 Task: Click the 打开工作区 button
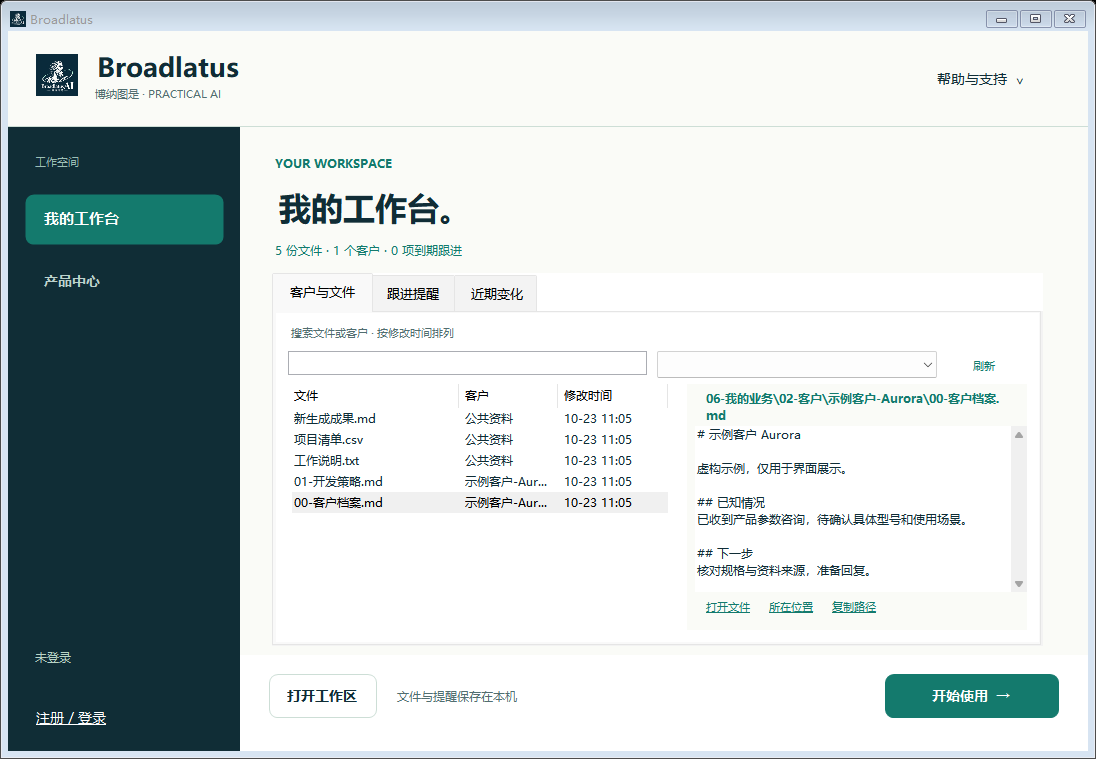pyautogui.click(x=322, y=695)
